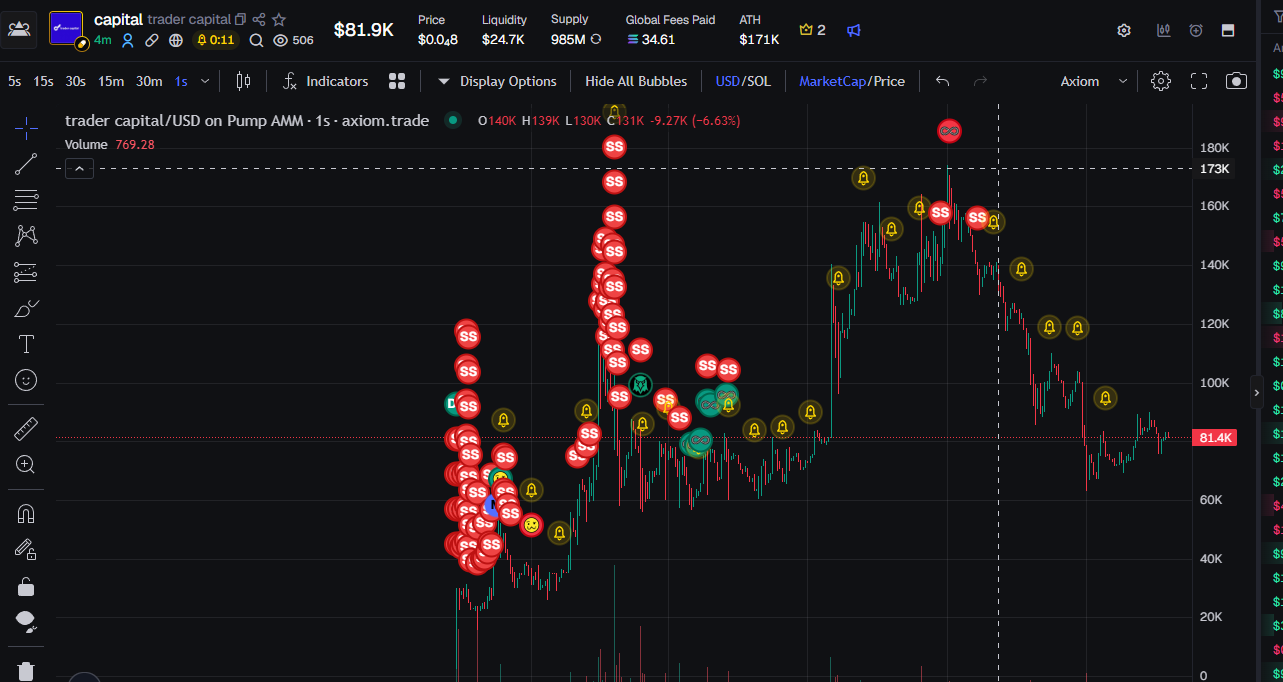Open chart settings gear in toolbar

[x=1160, y=81]
